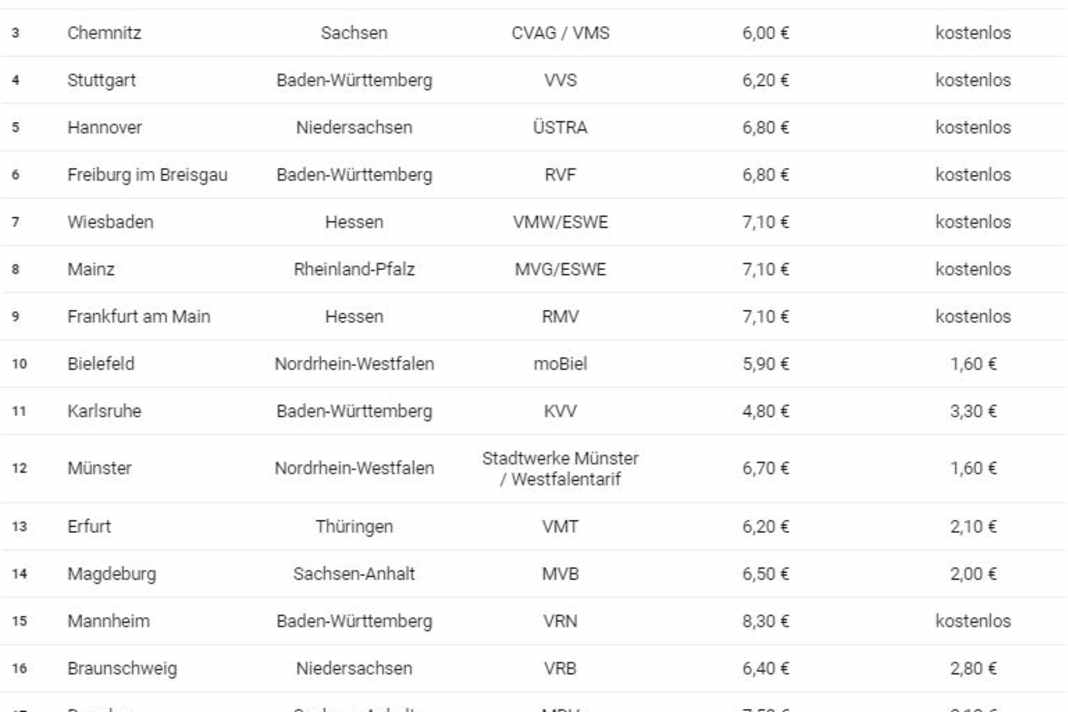Image resolution: width=1068 pixels, height=712 pixels.
Task: Select Braunschweig in the table
Action: tap(122, 668)
